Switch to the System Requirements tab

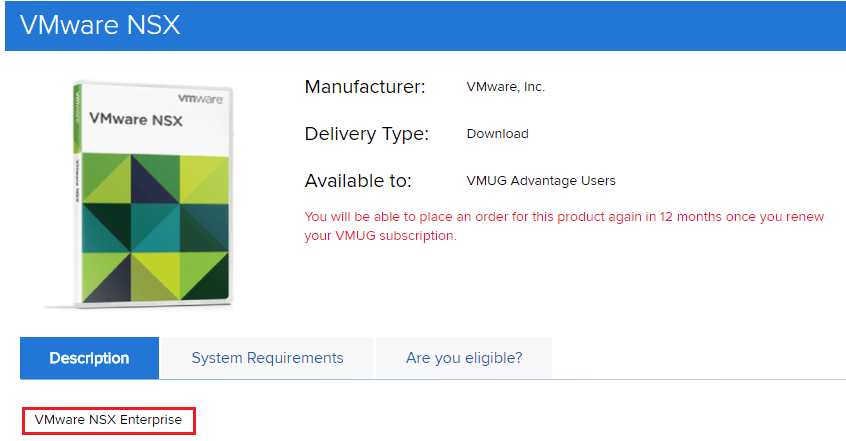(267, 358)
